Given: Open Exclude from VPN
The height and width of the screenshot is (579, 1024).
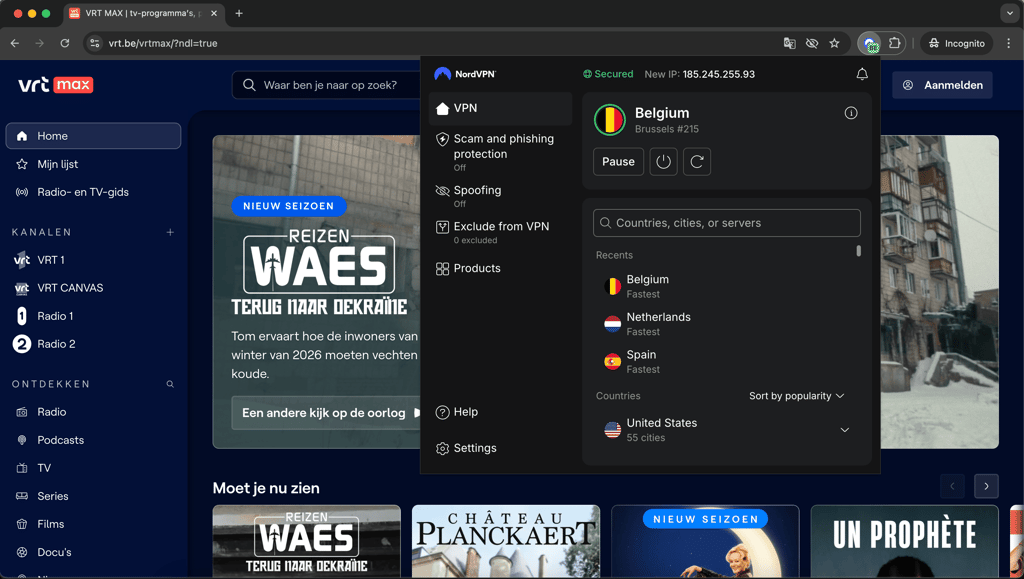Looking at the screenshot, I should (x=500, y=232).
